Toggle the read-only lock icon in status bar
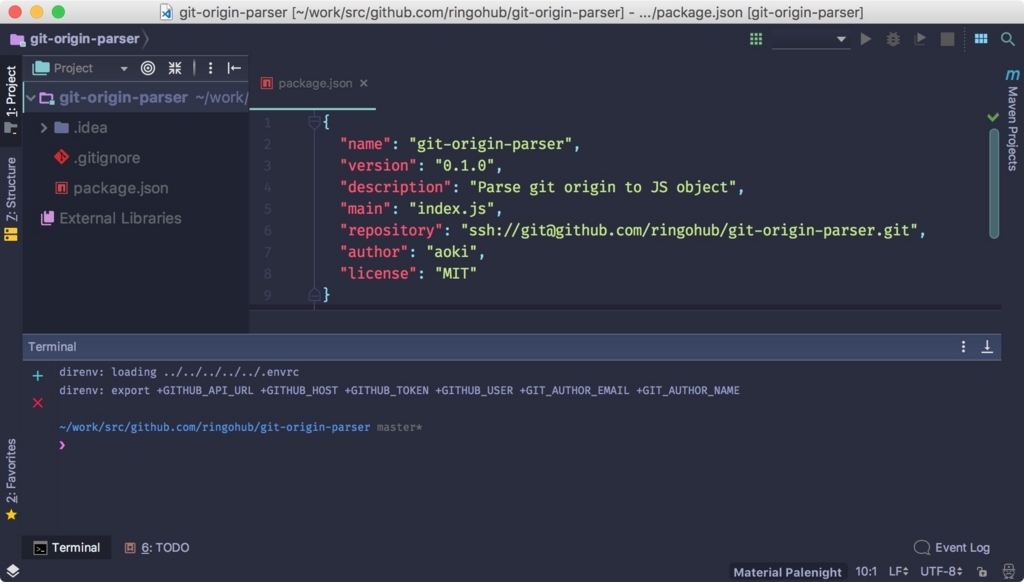 point(982,572)
